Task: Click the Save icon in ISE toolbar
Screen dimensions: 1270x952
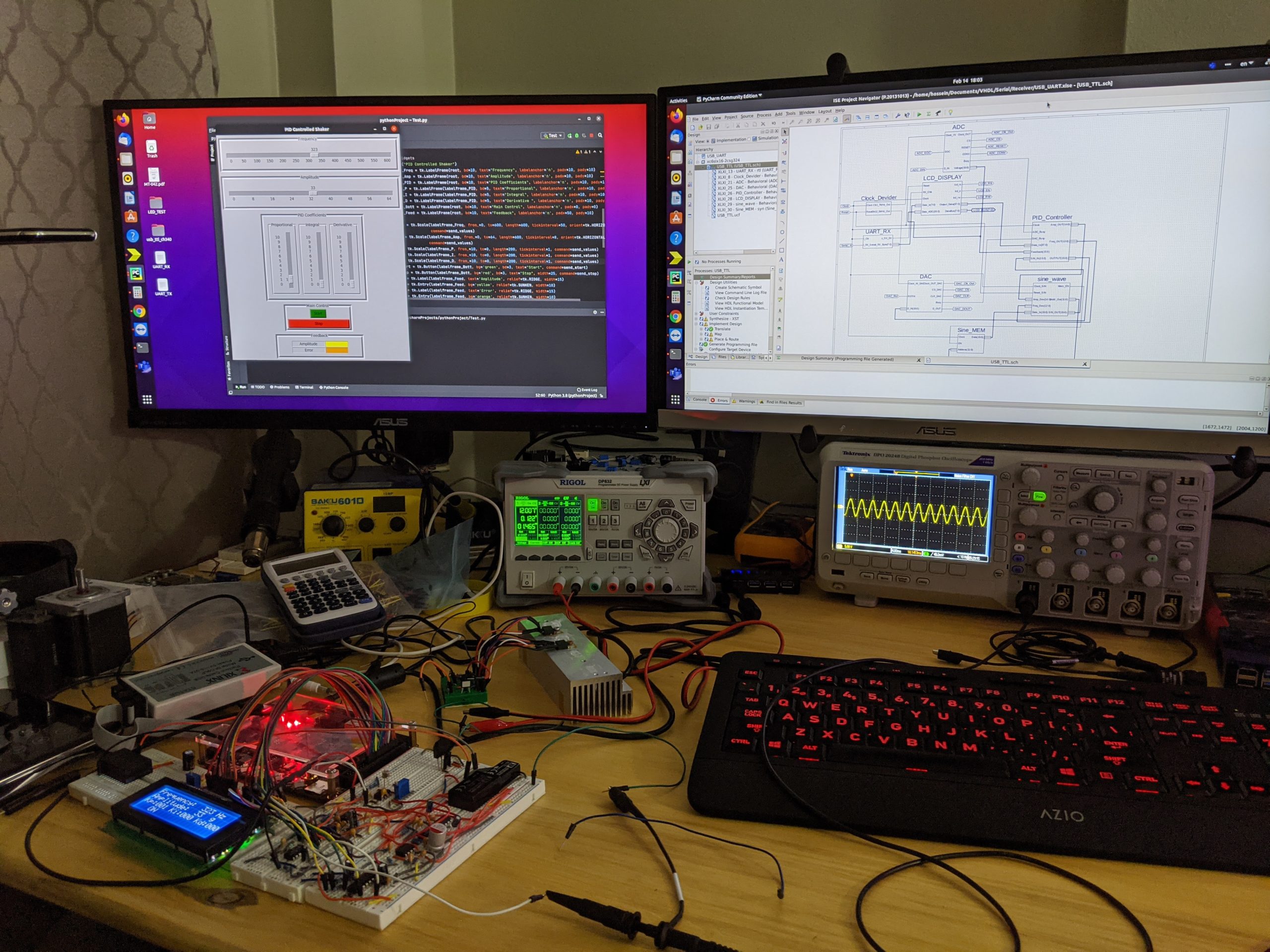Action: 708,127
